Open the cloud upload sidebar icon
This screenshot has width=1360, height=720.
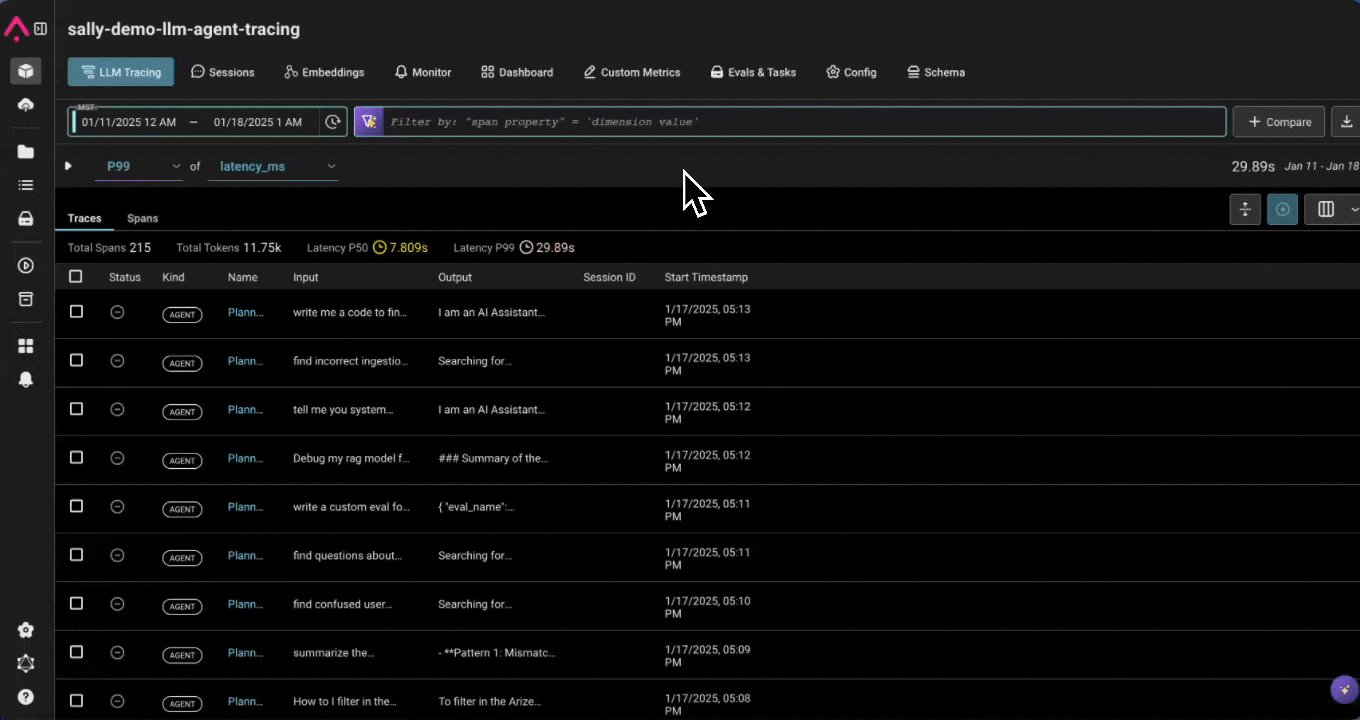[x=26, y=105]
